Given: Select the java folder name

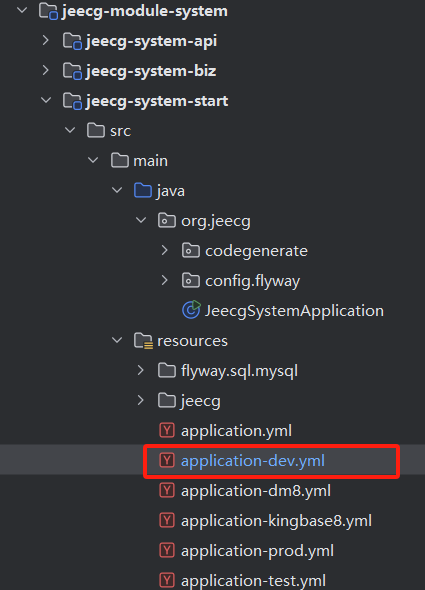Looking at the screenshot, I should coord(171,192).
